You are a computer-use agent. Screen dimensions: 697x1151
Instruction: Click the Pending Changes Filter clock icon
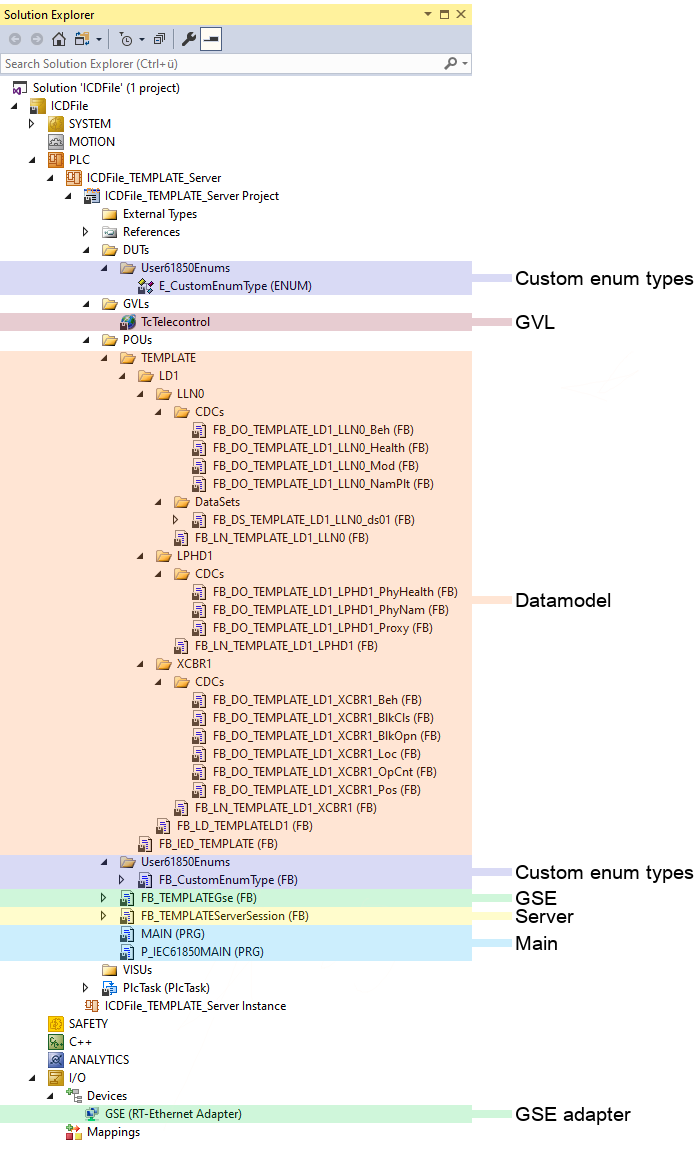tap(125, 39)
